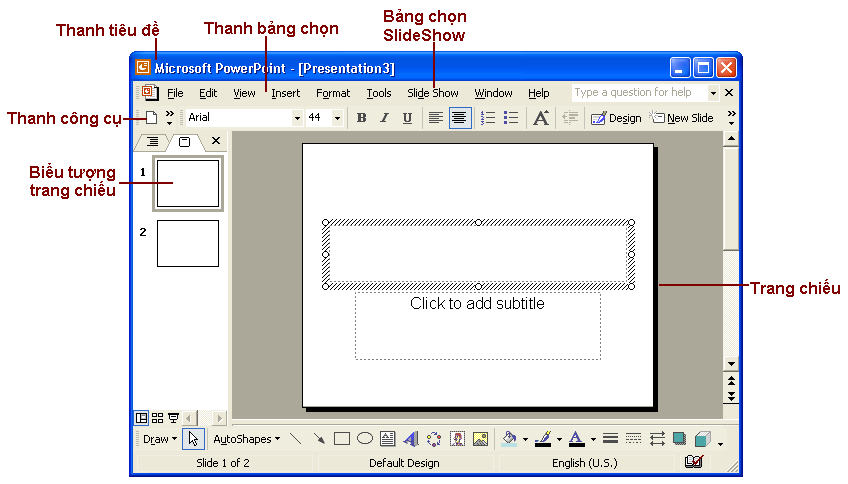
Task: Close the slides thumbnail pane
Action: tap(216, 141)
